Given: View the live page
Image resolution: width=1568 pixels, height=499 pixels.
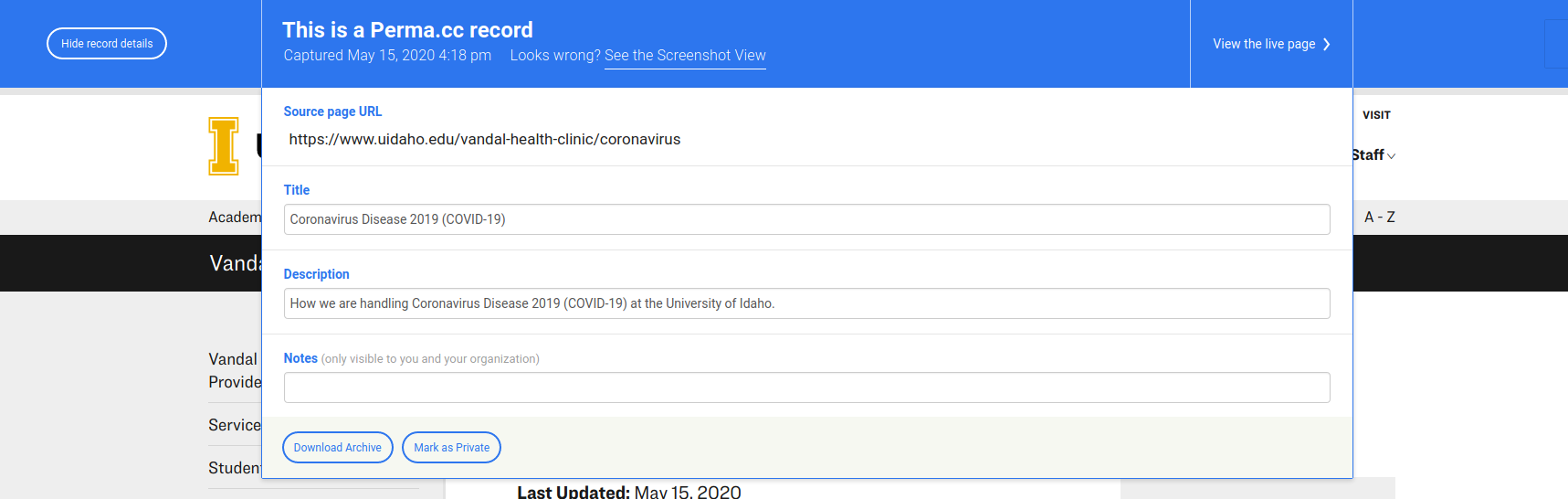Looking at the screenshot, I should coord(1264,44).
